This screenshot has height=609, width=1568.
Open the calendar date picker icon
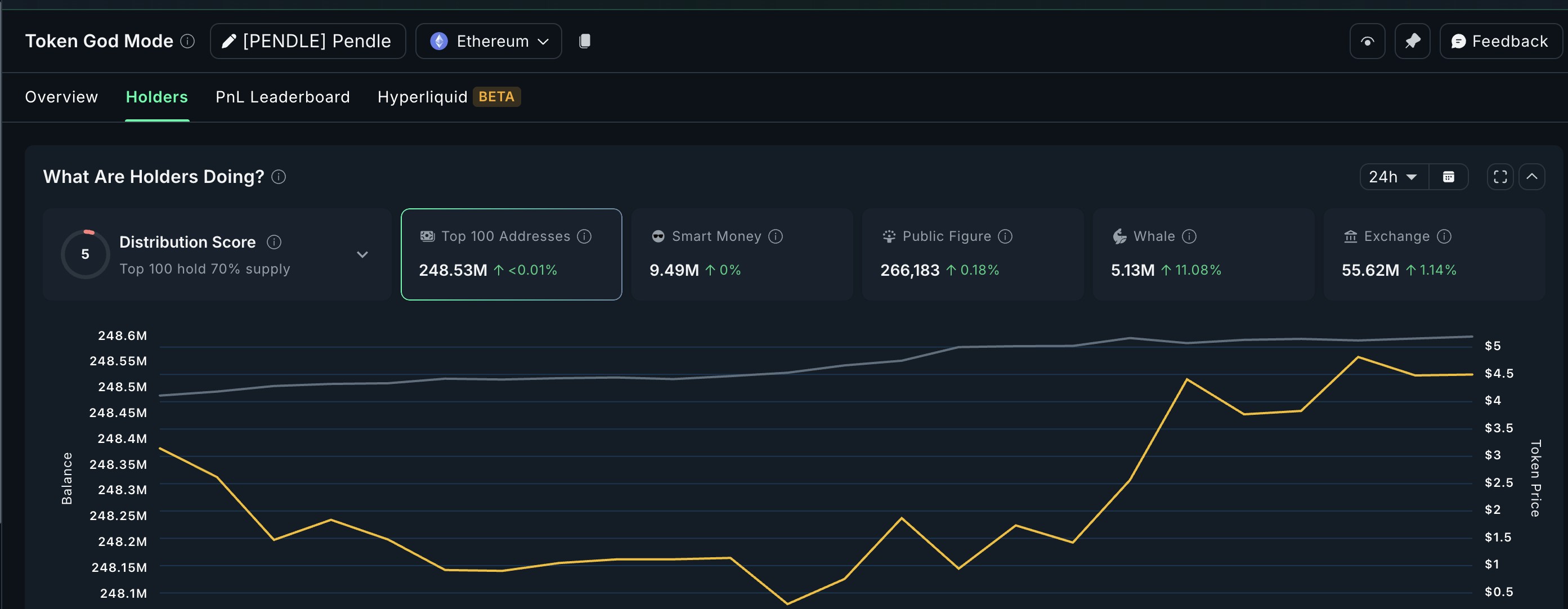[x=1449, y=177]
